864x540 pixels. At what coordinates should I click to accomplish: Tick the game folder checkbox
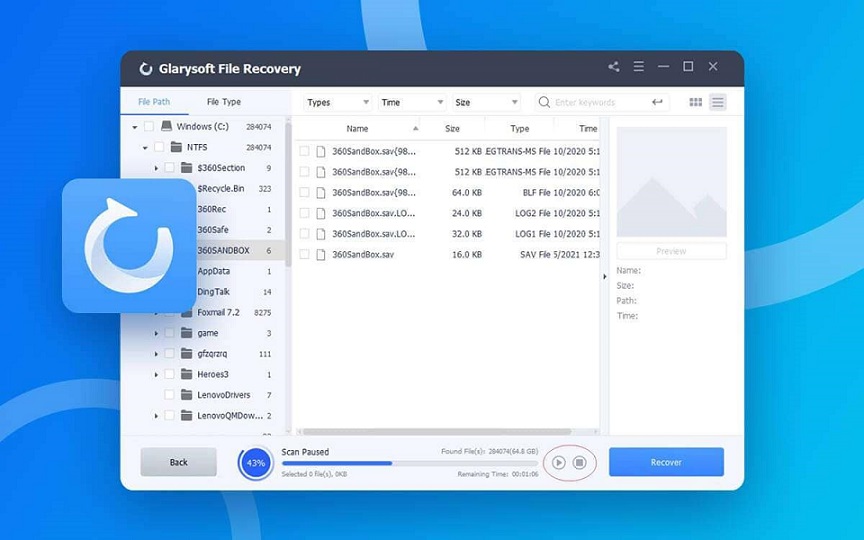[170, 333]
